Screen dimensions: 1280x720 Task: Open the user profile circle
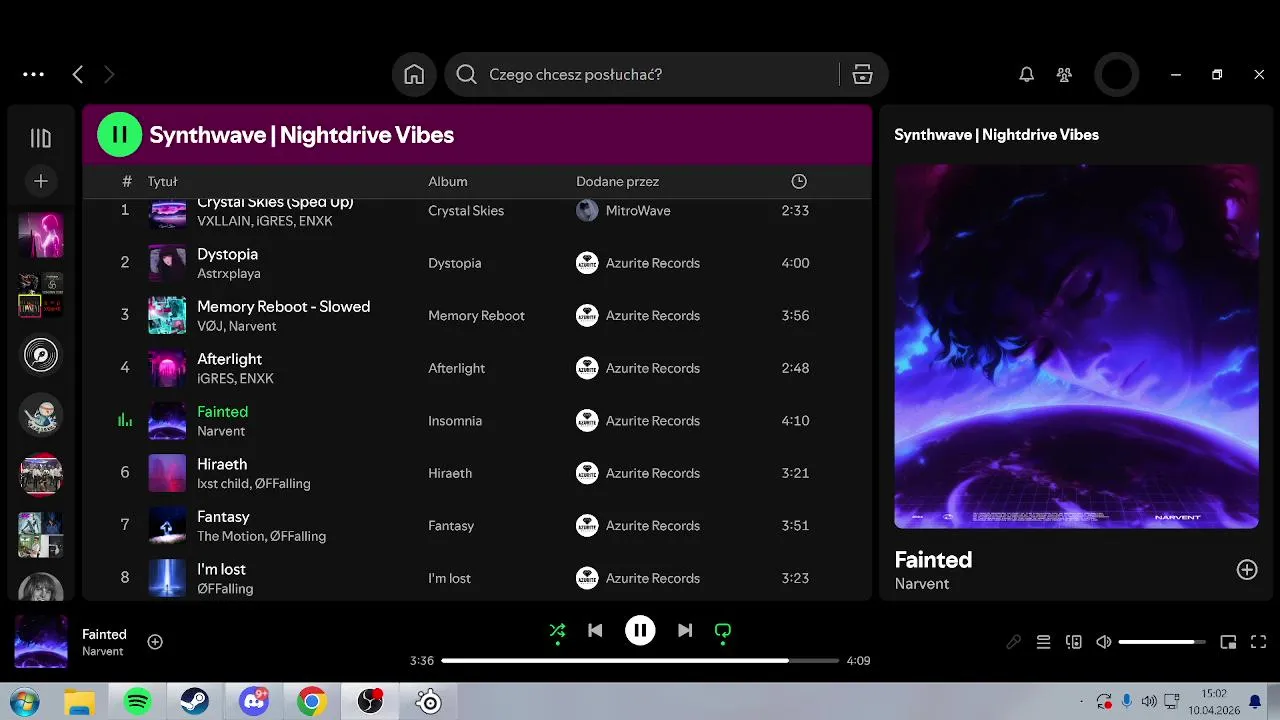click(x=1116, y=74)
